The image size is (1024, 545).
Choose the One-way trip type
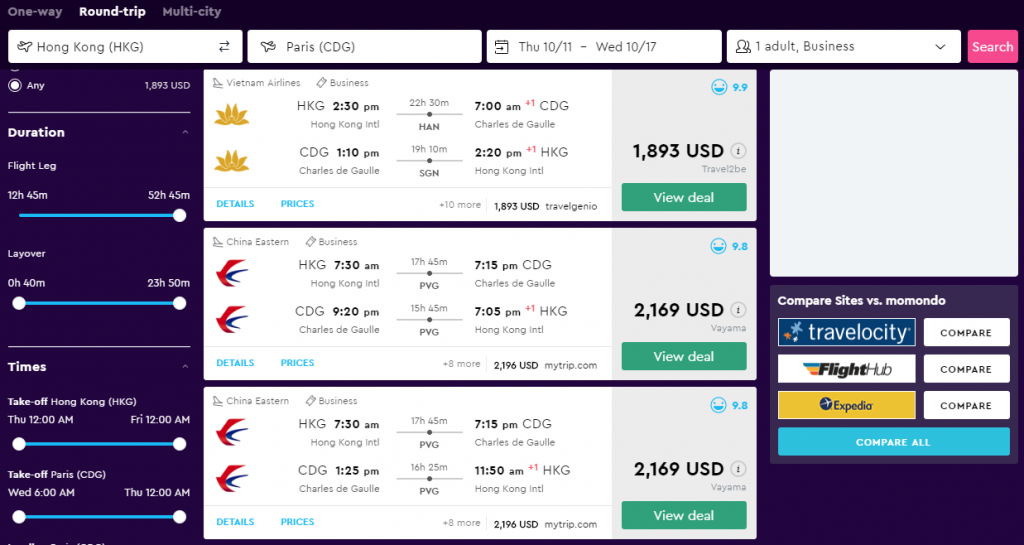[x=35, y=12]
